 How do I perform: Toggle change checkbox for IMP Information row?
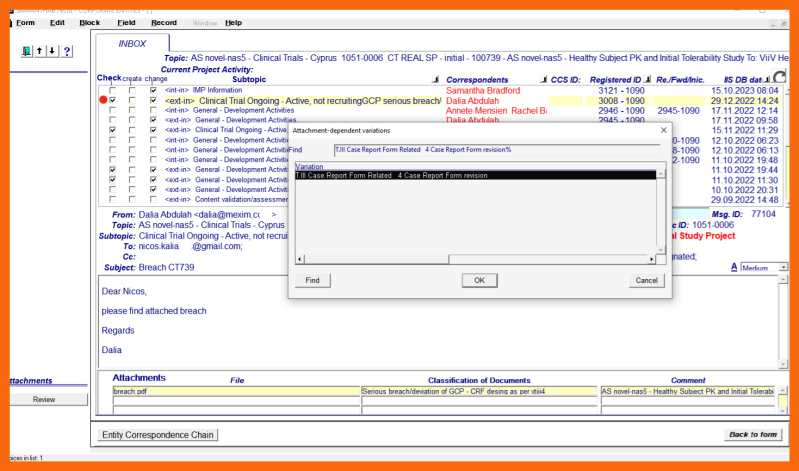tap(153, 90)
